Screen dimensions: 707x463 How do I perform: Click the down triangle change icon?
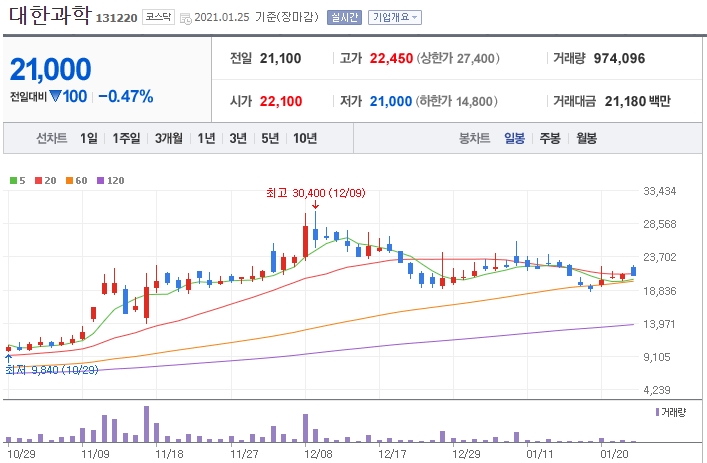click(x=55, y=96)
